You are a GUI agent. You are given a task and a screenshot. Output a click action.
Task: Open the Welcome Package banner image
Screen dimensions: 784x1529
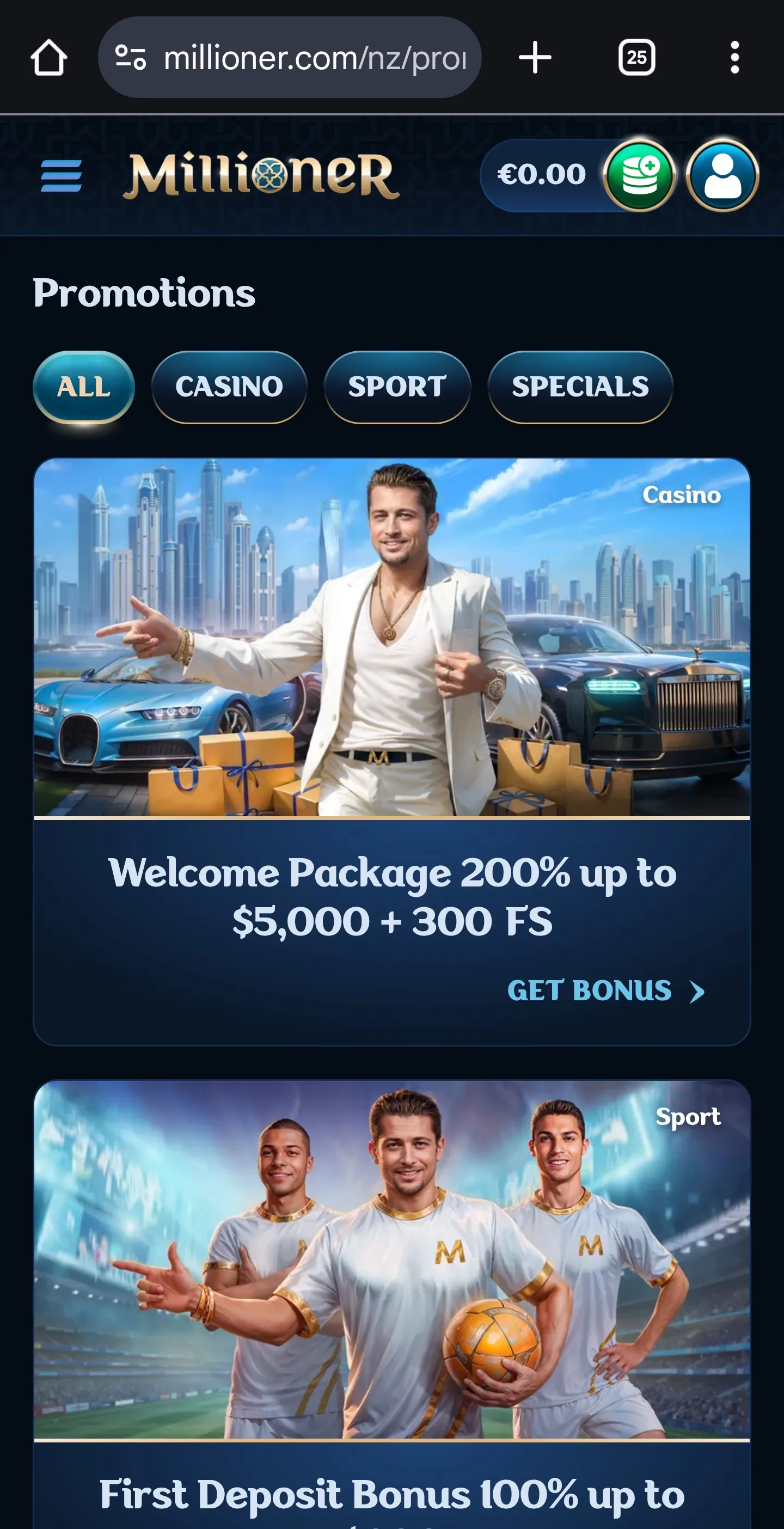click(391, 638)
